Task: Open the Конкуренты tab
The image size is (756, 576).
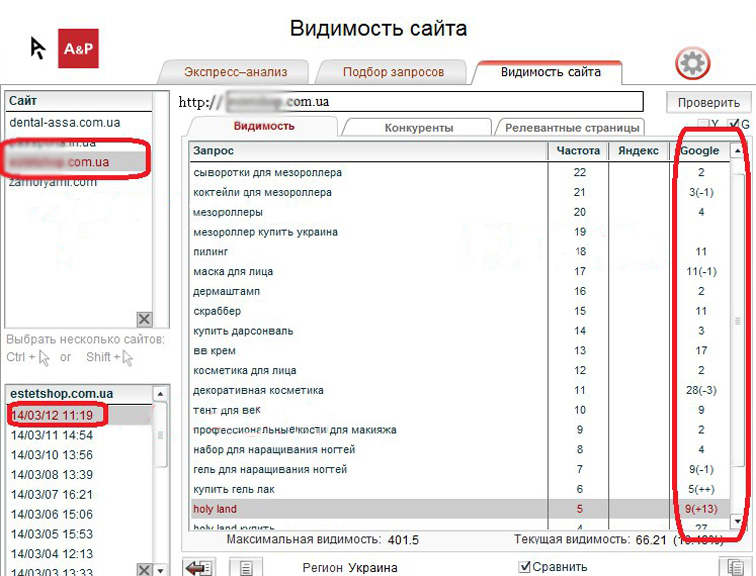Action: coord(418,128)
